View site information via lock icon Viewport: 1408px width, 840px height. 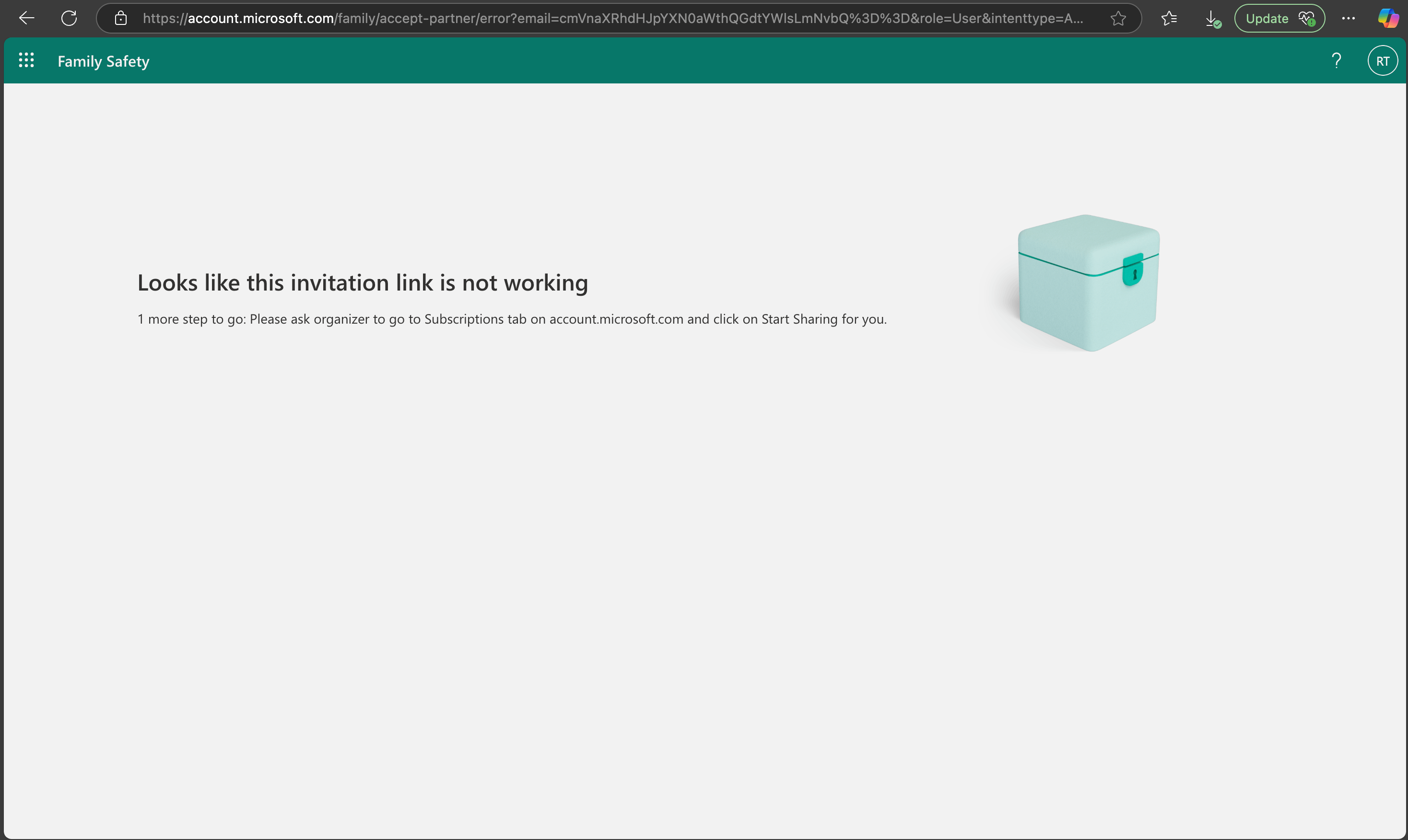click(120, 18)
